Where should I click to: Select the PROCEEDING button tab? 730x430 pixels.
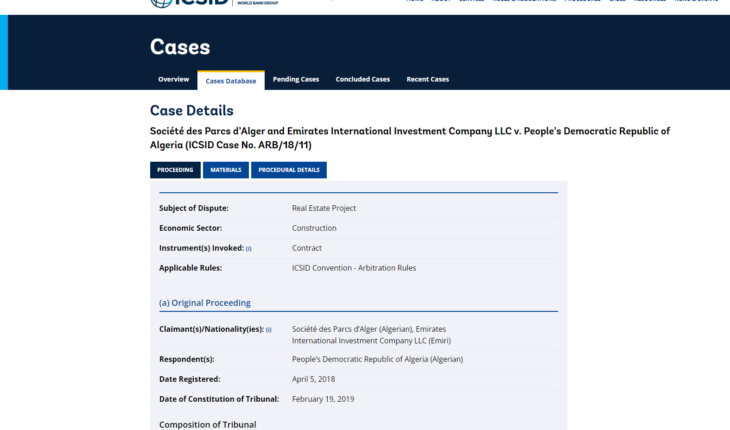click(175, 170)
